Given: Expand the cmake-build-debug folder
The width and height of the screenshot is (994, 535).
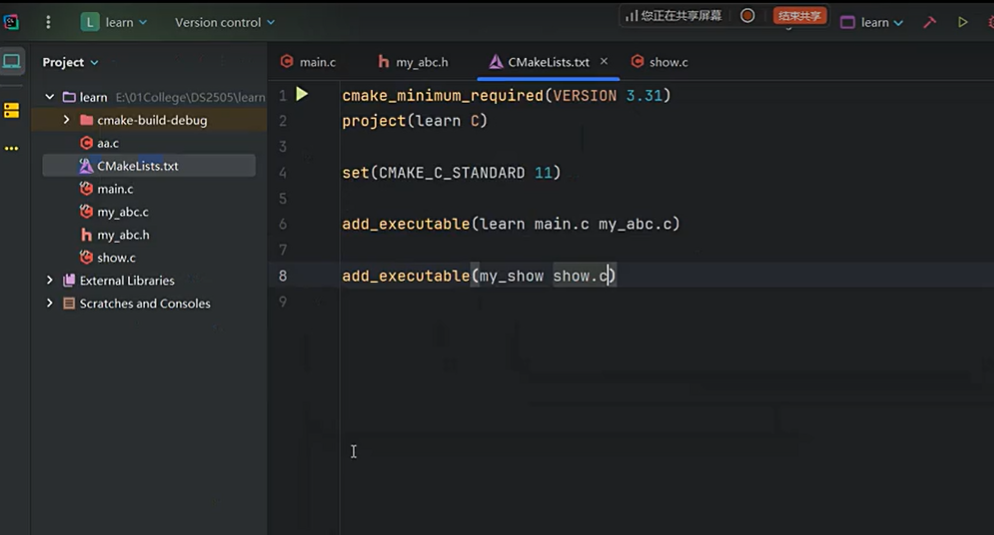Looking at the screenshot, I should point(66,120).
